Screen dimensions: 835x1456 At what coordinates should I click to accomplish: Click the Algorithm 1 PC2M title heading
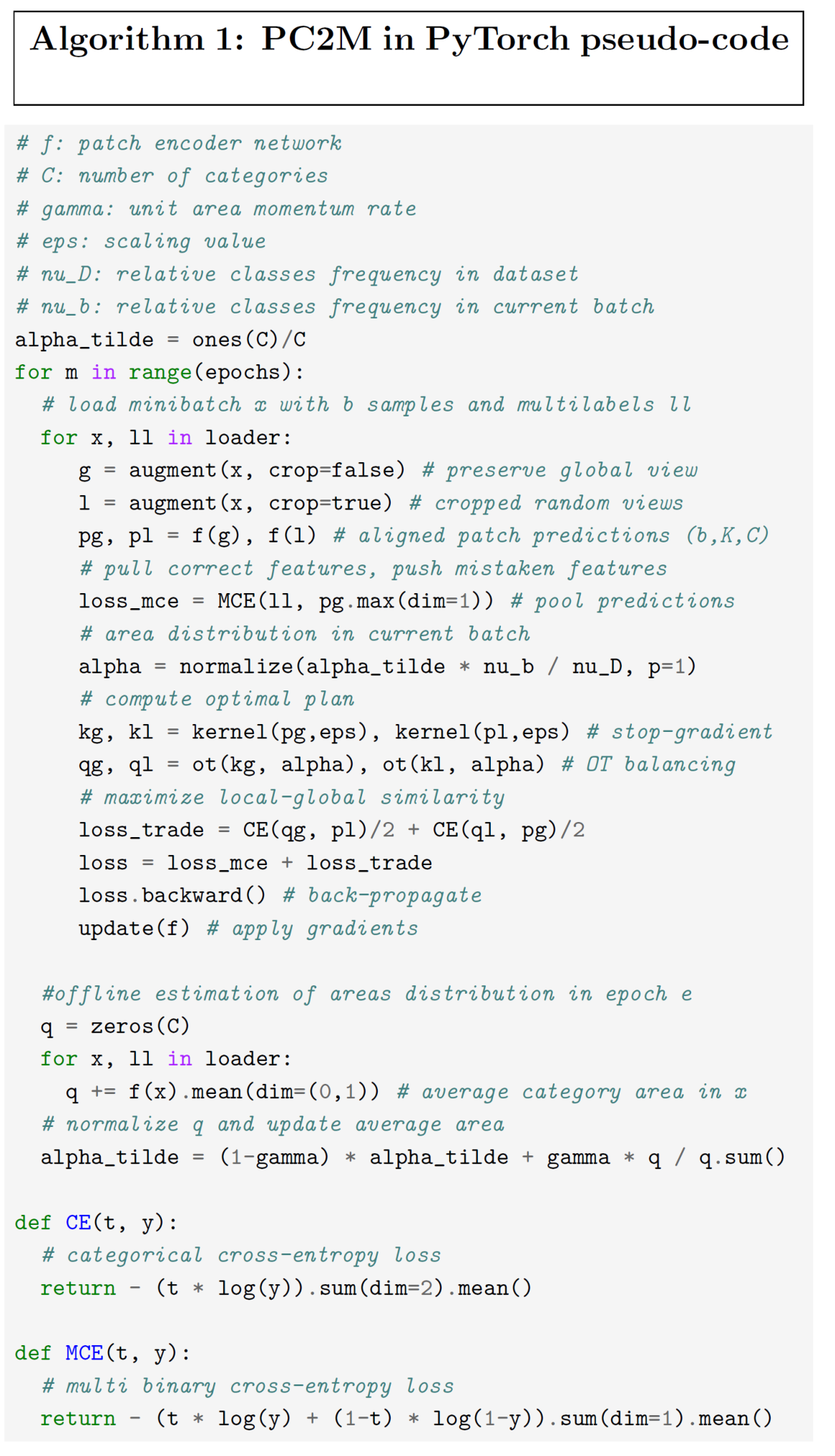tap(409, 39)
